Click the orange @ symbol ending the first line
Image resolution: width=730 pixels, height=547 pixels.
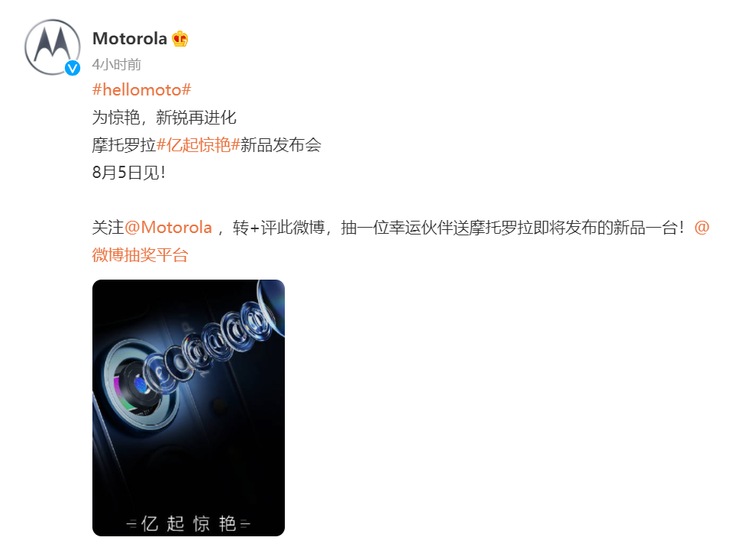[x=701, y=228]
